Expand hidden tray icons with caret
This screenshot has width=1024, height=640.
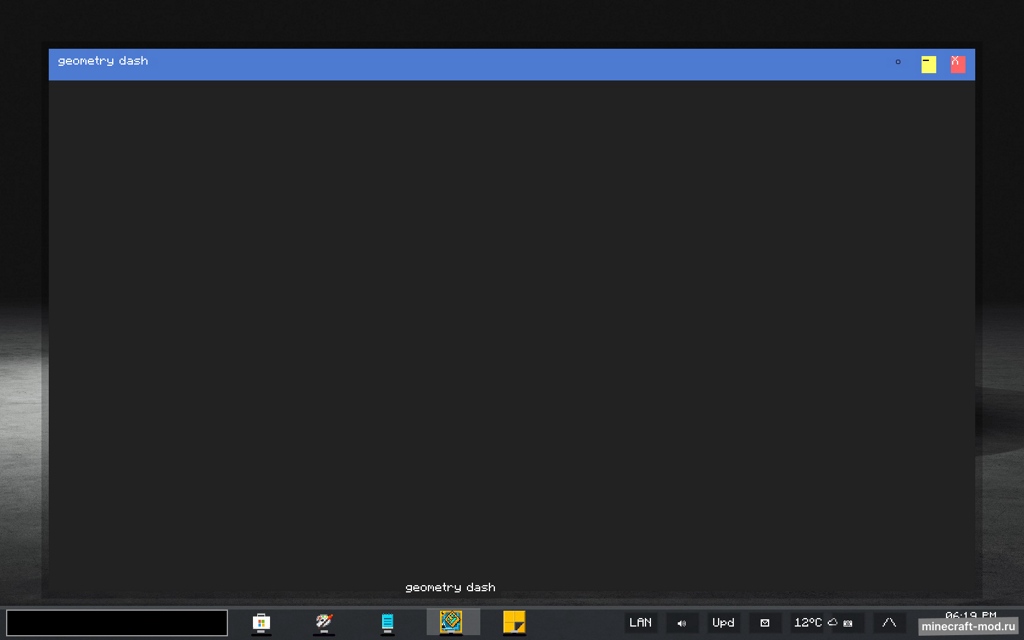tap(889, 623)
